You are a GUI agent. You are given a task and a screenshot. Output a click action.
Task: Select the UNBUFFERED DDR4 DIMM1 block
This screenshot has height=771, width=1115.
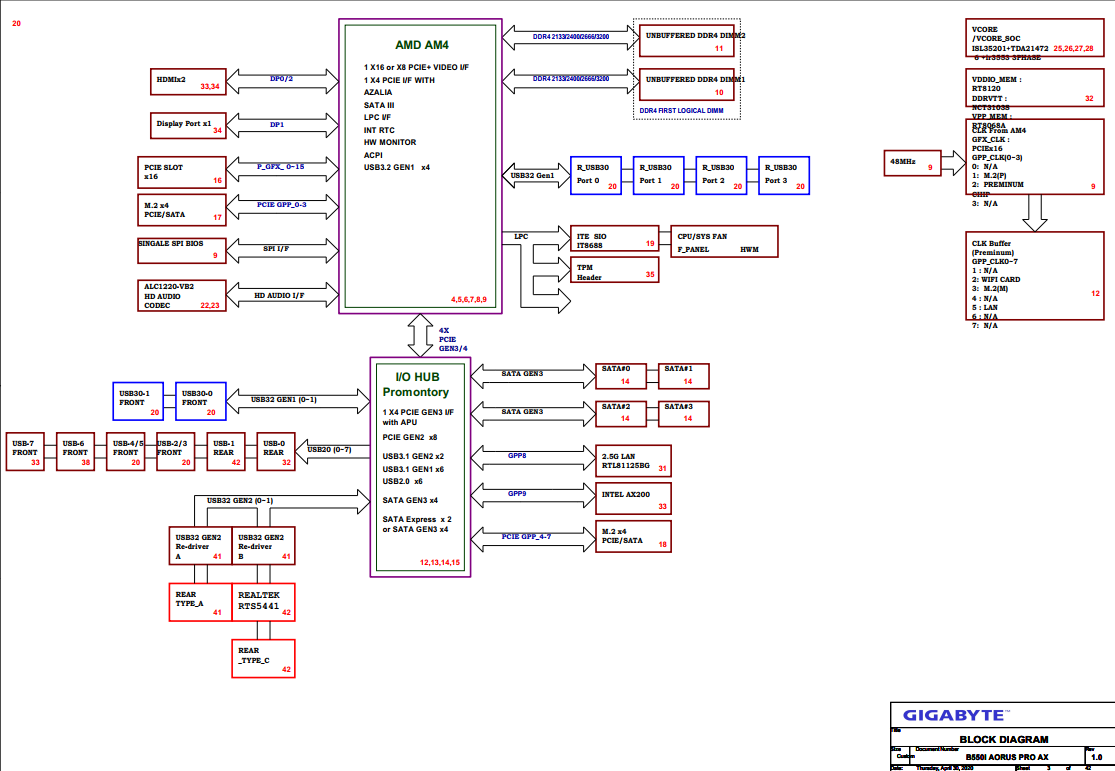687,84
